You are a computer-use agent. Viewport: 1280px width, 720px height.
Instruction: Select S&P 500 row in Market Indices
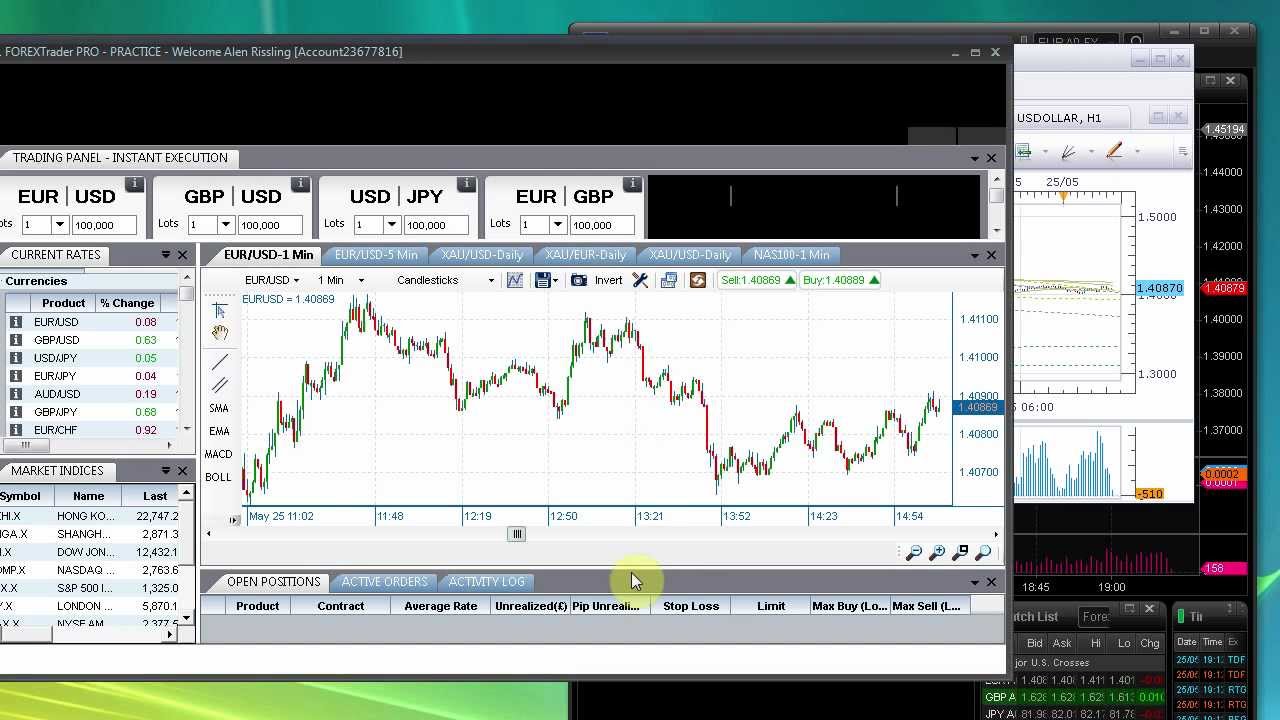pyautogui.click(x=90, y=588)
